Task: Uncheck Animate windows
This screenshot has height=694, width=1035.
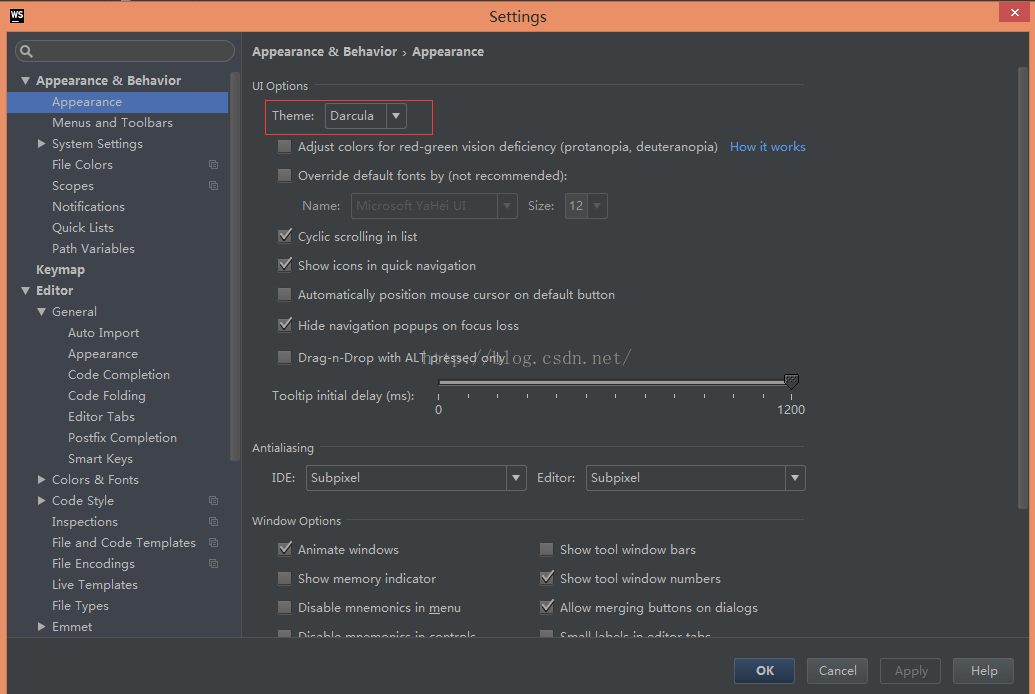Action: point(284,549)
